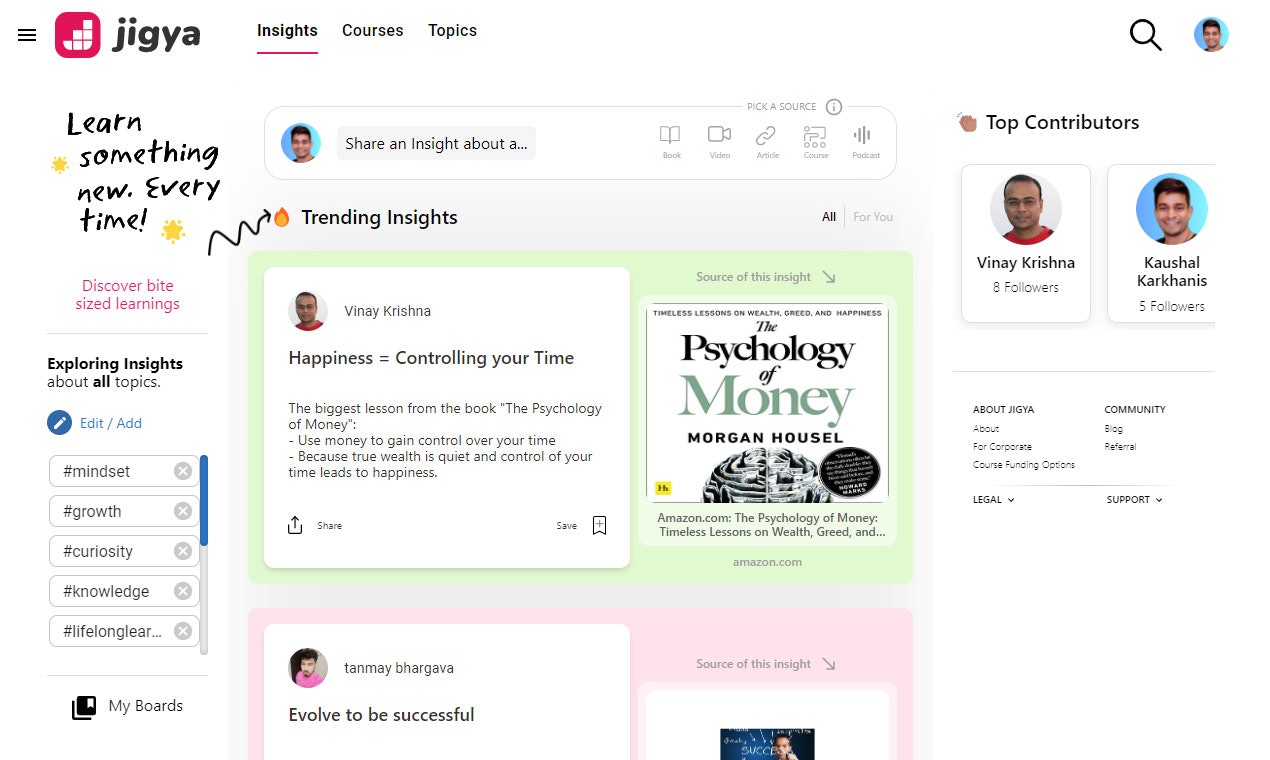1270x760 pixels.
Task: Switch to the Courses tab
Action: tap(373, 31)
